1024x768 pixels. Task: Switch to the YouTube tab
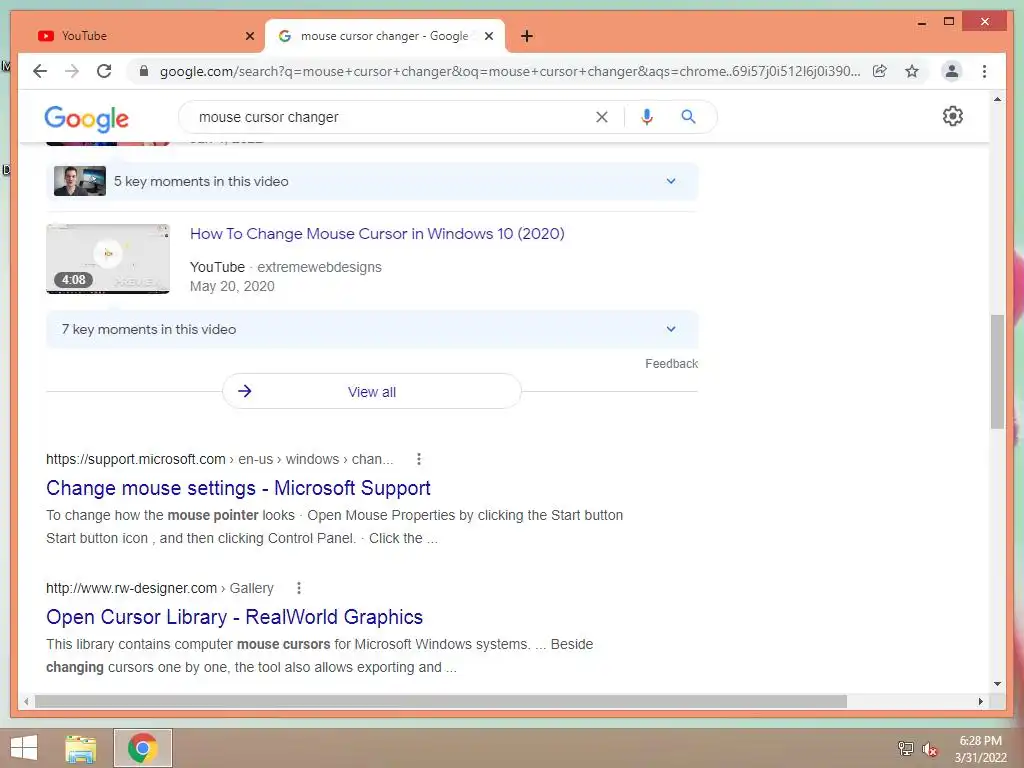point(140,36)
